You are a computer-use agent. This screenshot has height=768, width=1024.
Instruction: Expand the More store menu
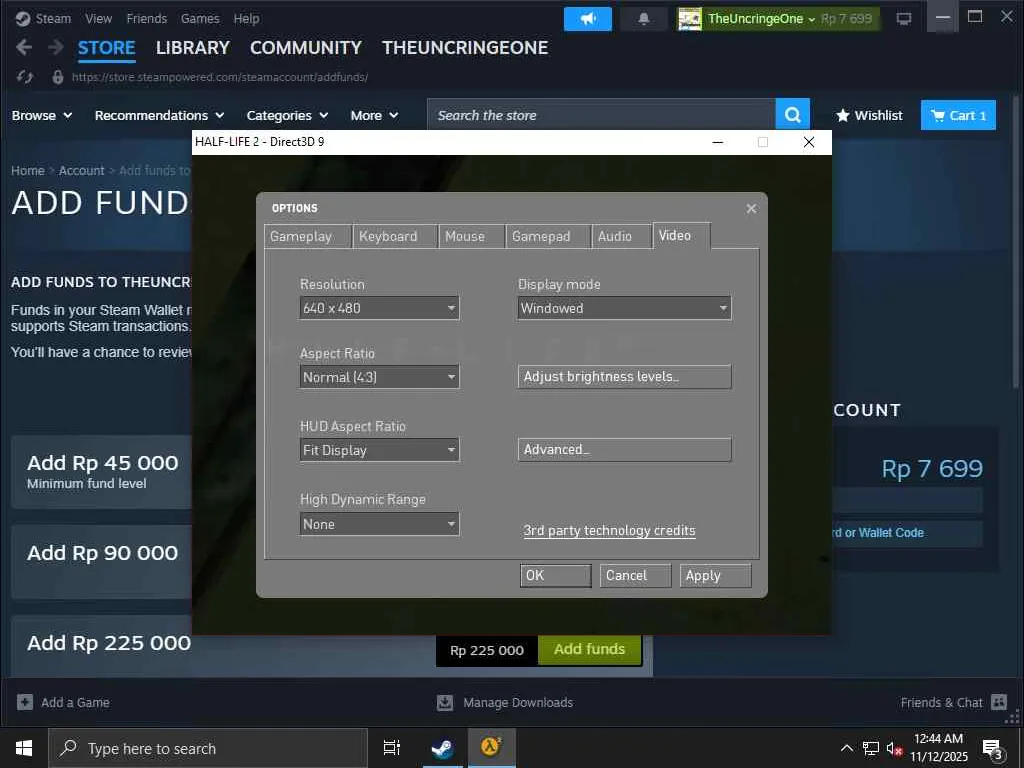click(x=374, y=116)
